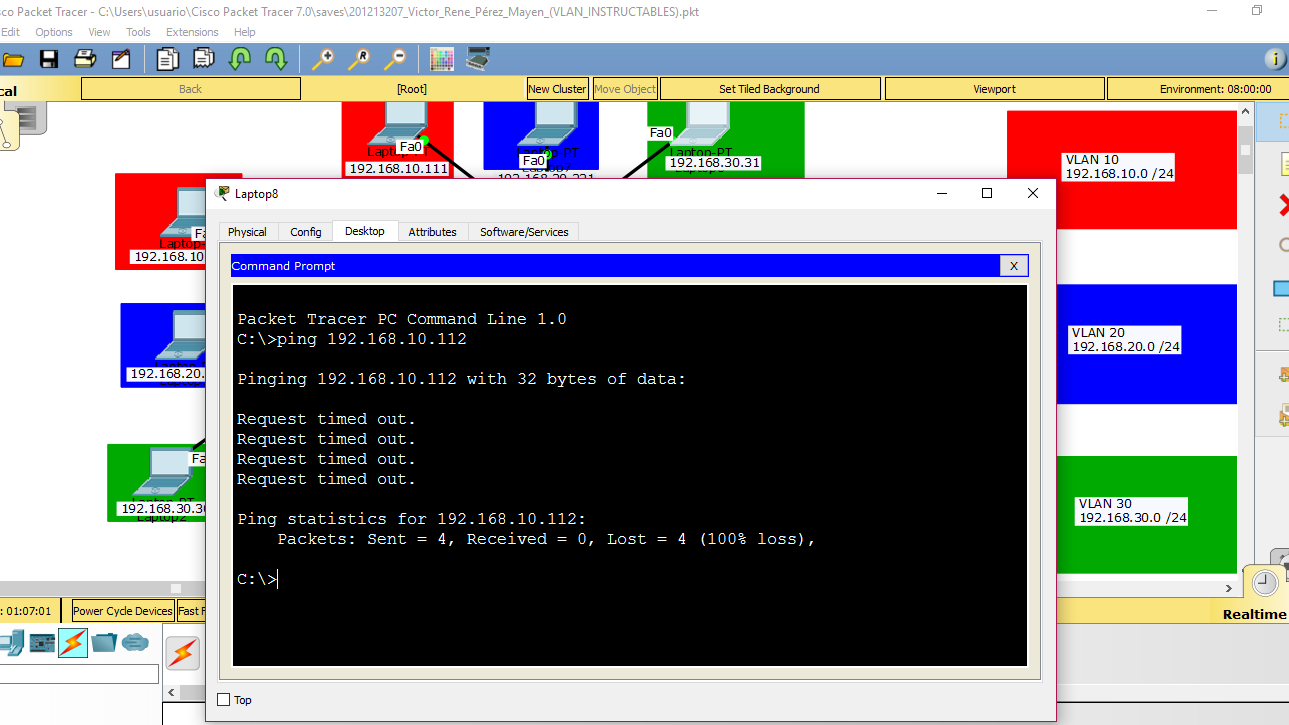Screen dimensions: 1289x725
Task: Select the Multiuser Connection cloud category
Action: coord(135,642)
